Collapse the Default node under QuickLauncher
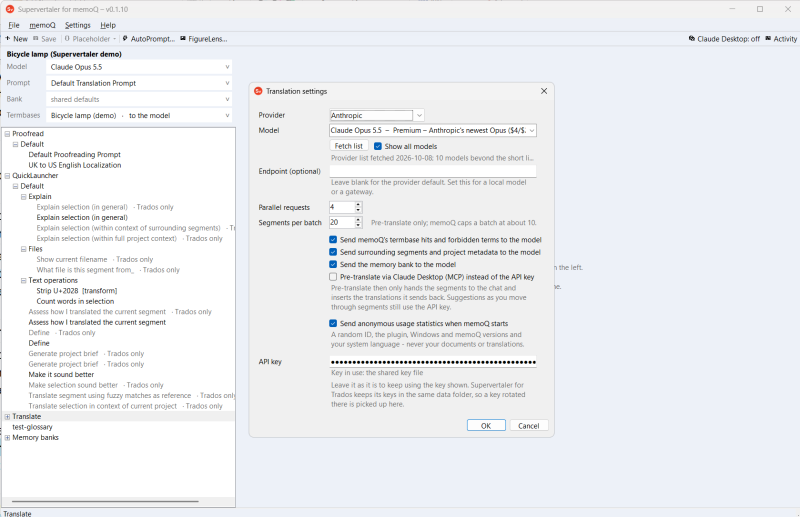The image size is (800, 517). pos(15,186)
